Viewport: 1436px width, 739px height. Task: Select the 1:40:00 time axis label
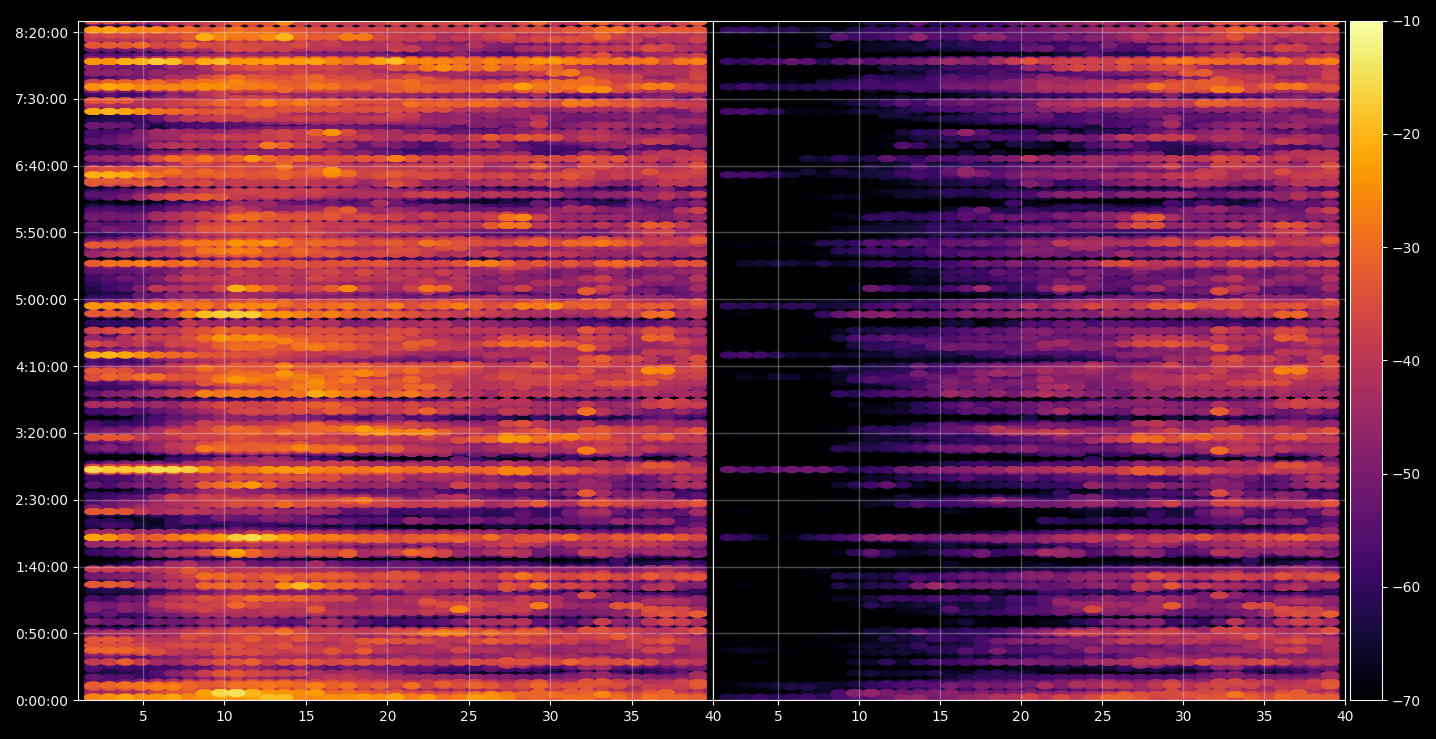click(42, 567)
